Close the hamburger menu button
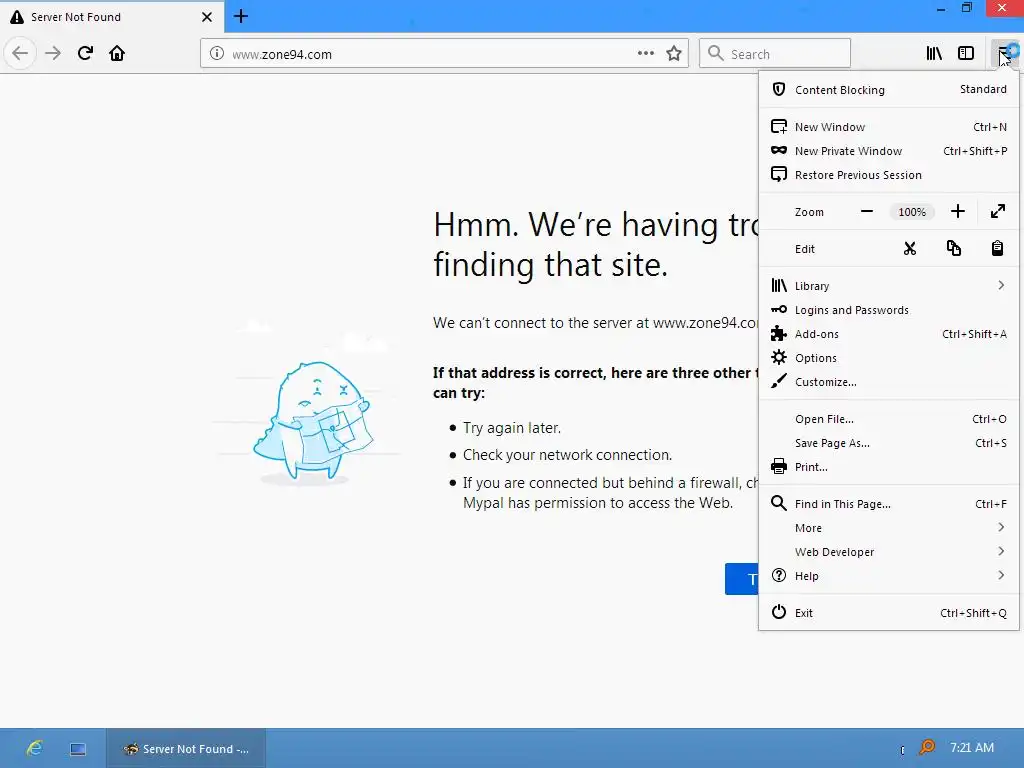The image size is (1024, 768). (1003, 53)
